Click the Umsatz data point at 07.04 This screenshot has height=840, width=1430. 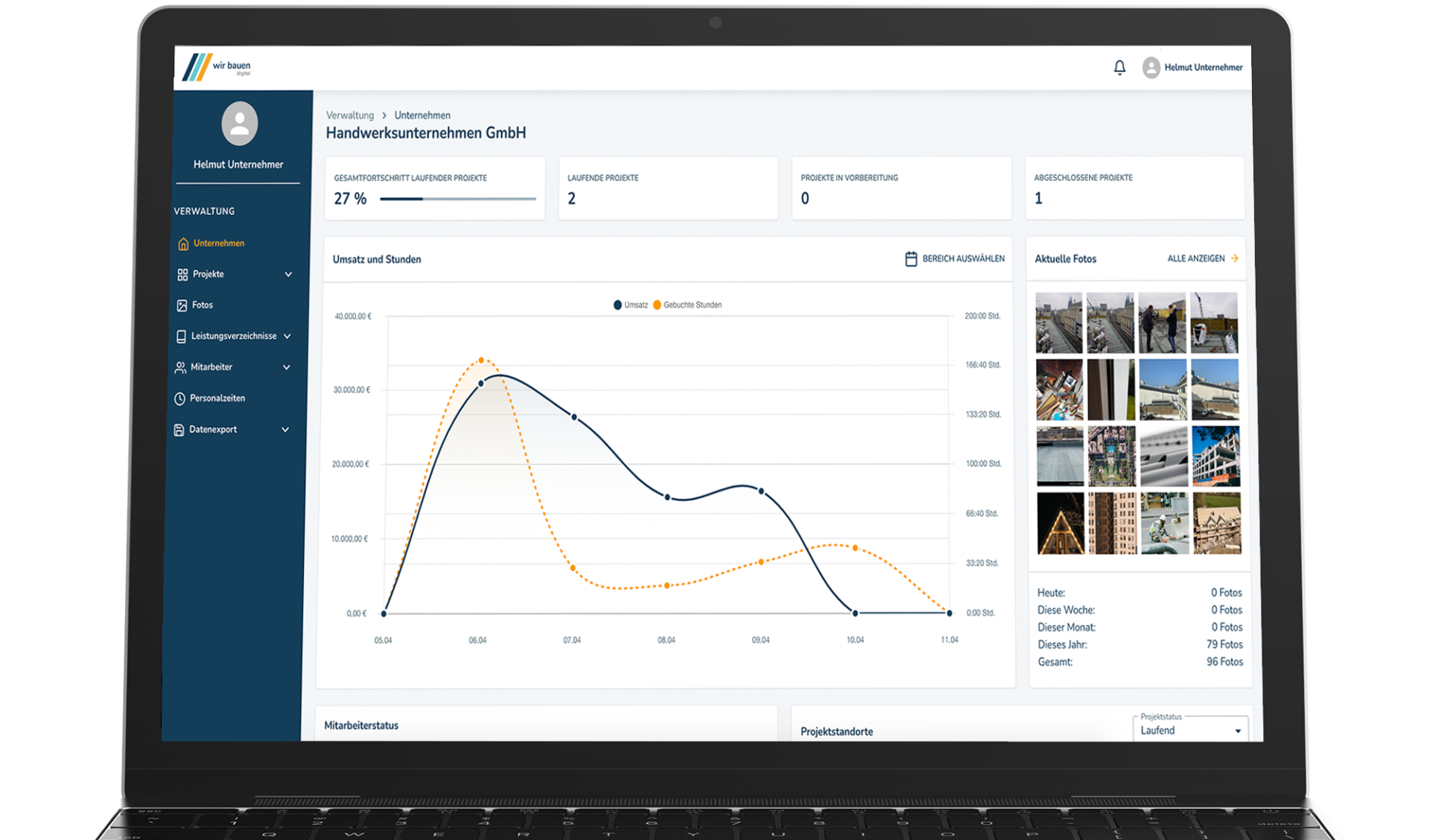pyautogui.click(x=573, y=417)
